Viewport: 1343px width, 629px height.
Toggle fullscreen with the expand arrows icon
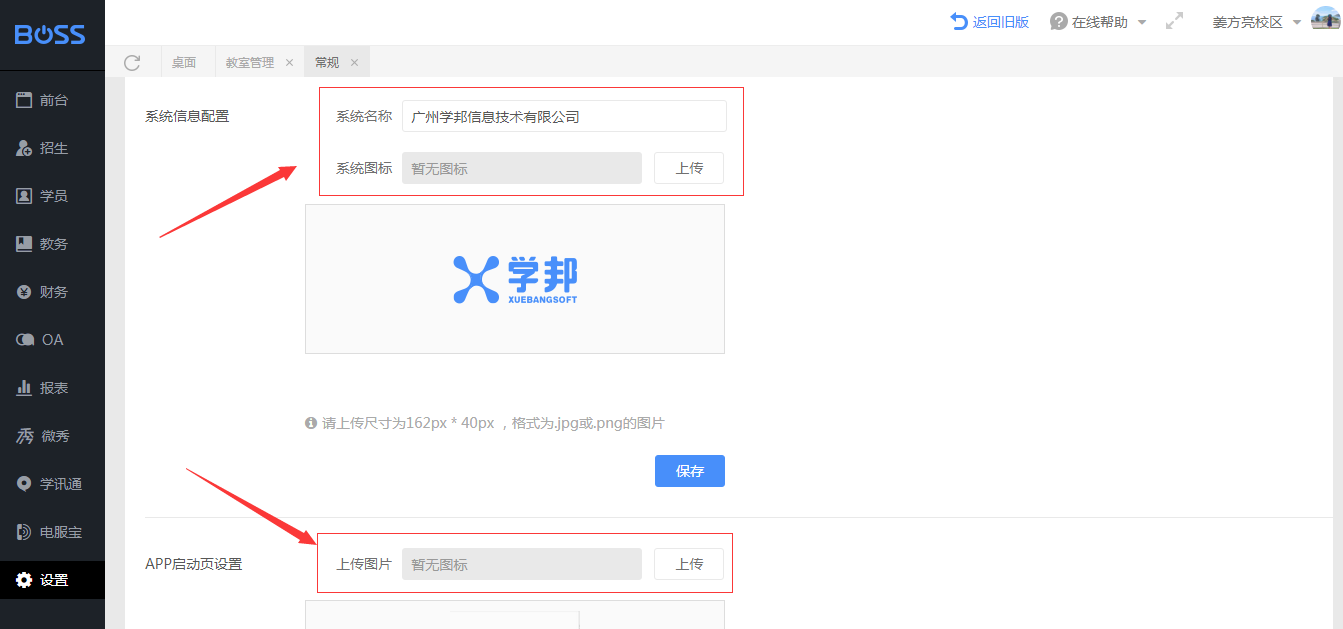1175,21
